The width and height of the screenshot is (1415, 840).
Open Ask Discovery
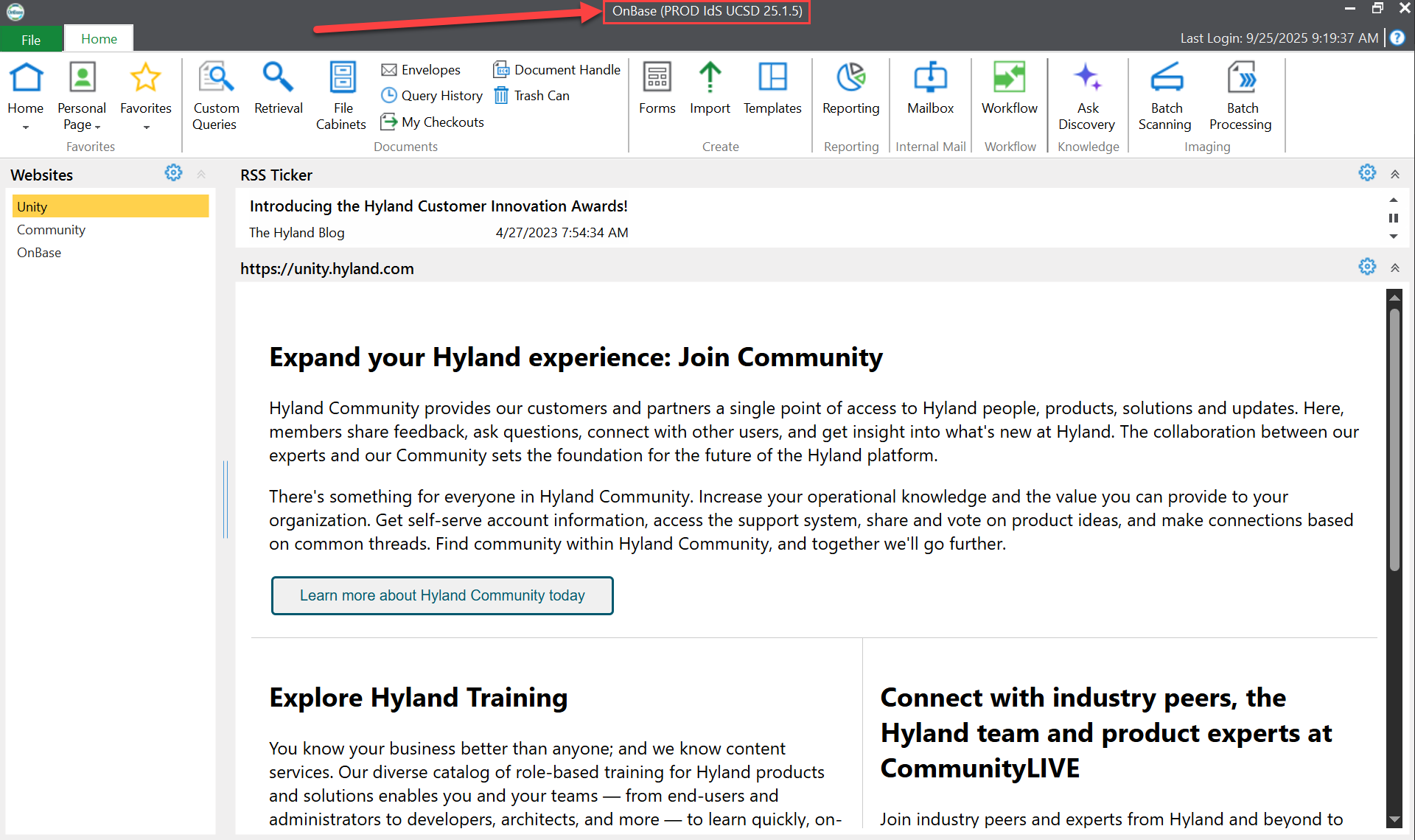pos(1087,97)
